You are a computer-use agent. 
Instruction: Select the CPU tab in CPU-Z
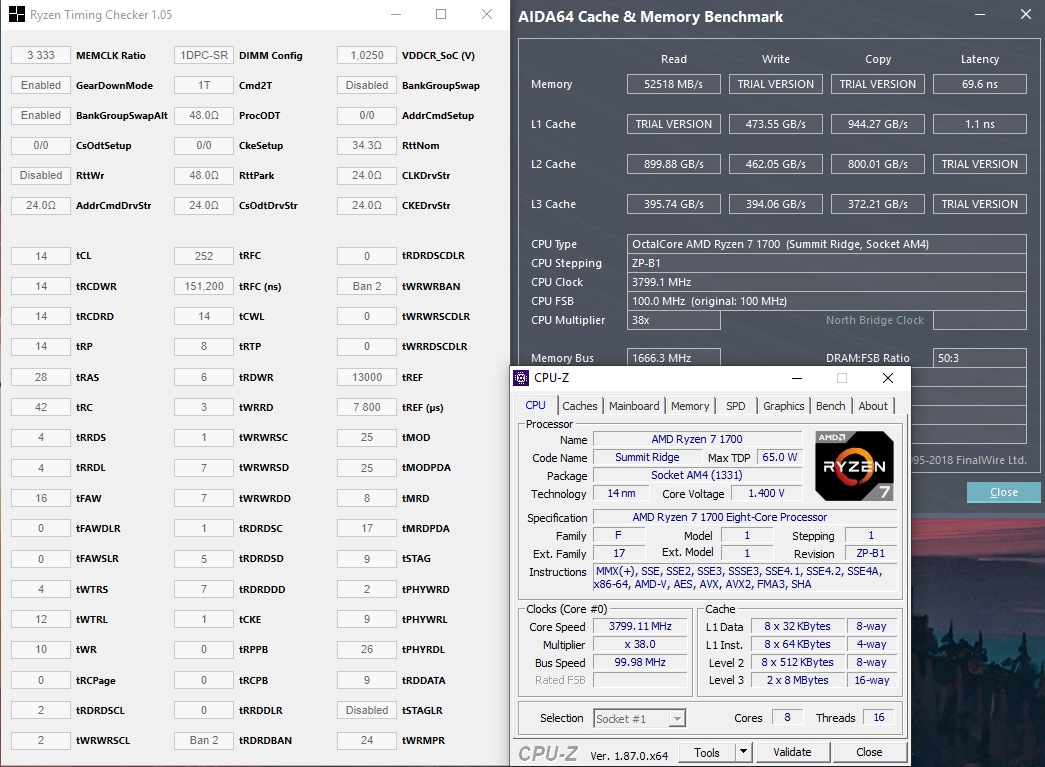pyautogui.click(x=535, y=405)
